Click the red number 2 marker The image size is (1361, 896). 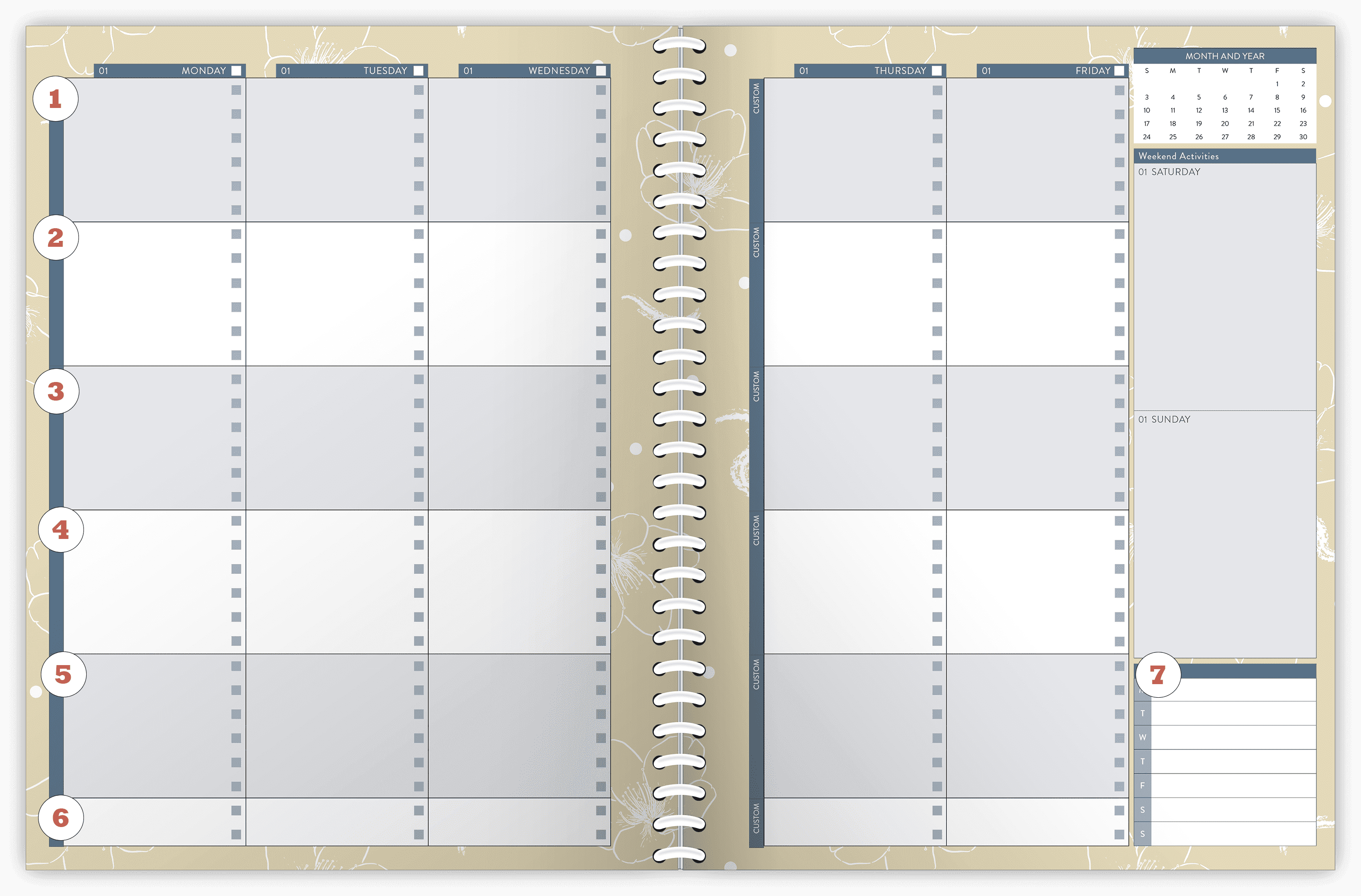[55, 238]
